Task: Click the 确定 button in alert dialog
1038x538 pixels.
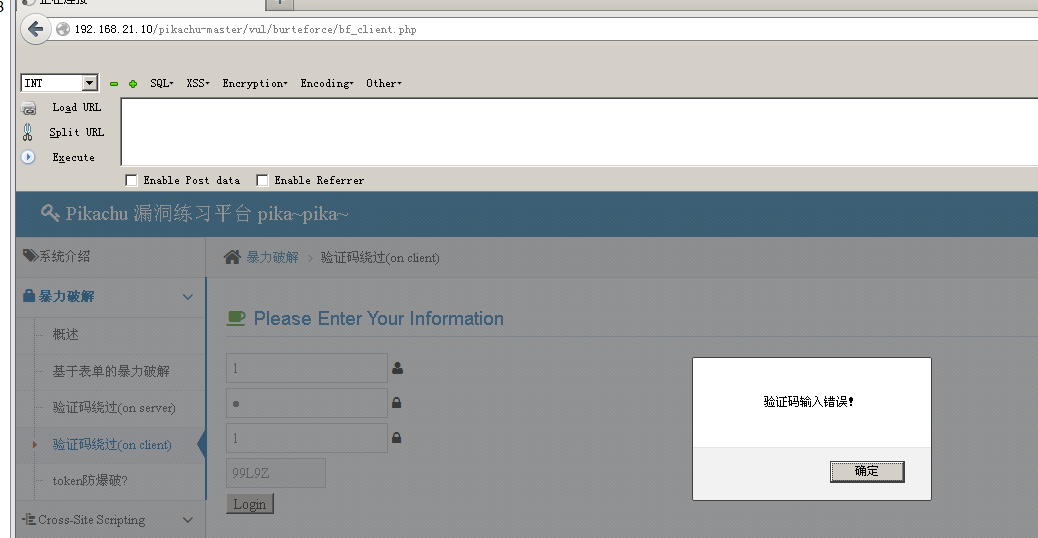Action: [867, 471]
